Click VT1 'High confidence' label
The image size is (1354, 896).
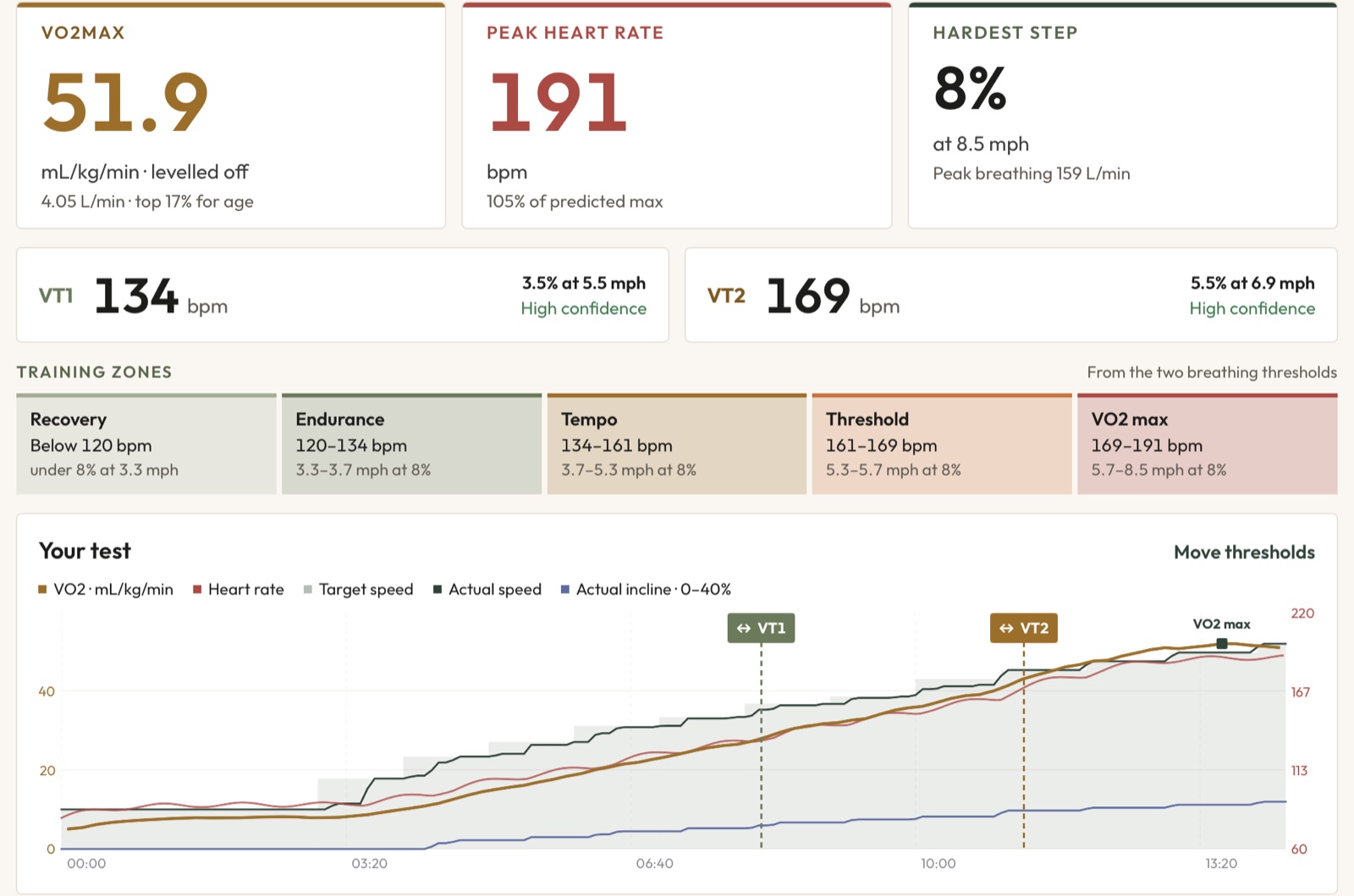pos(583,309)
